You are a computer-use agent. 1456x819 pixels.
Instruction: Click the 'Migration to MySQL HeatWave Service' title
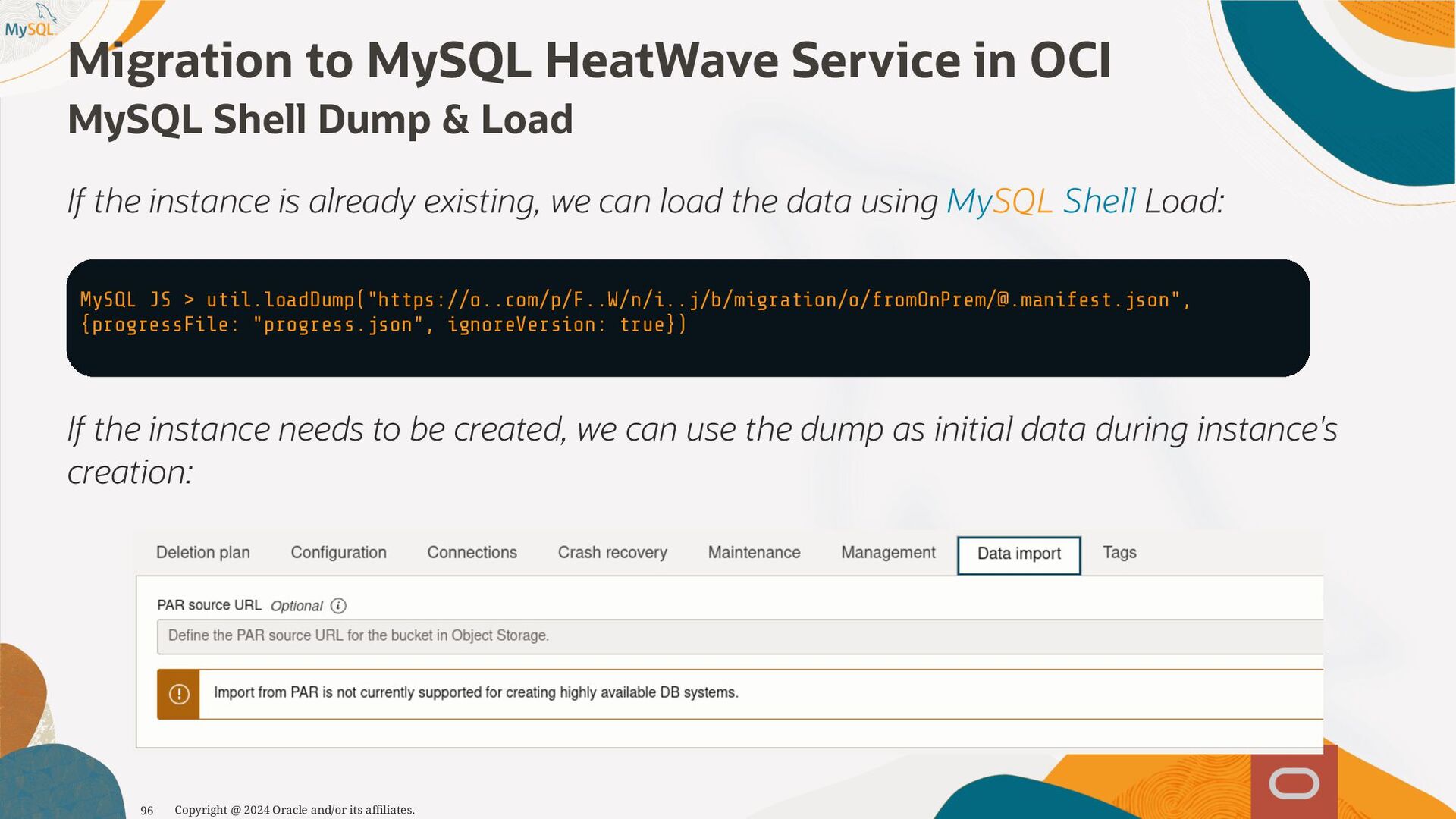[589, 61]
